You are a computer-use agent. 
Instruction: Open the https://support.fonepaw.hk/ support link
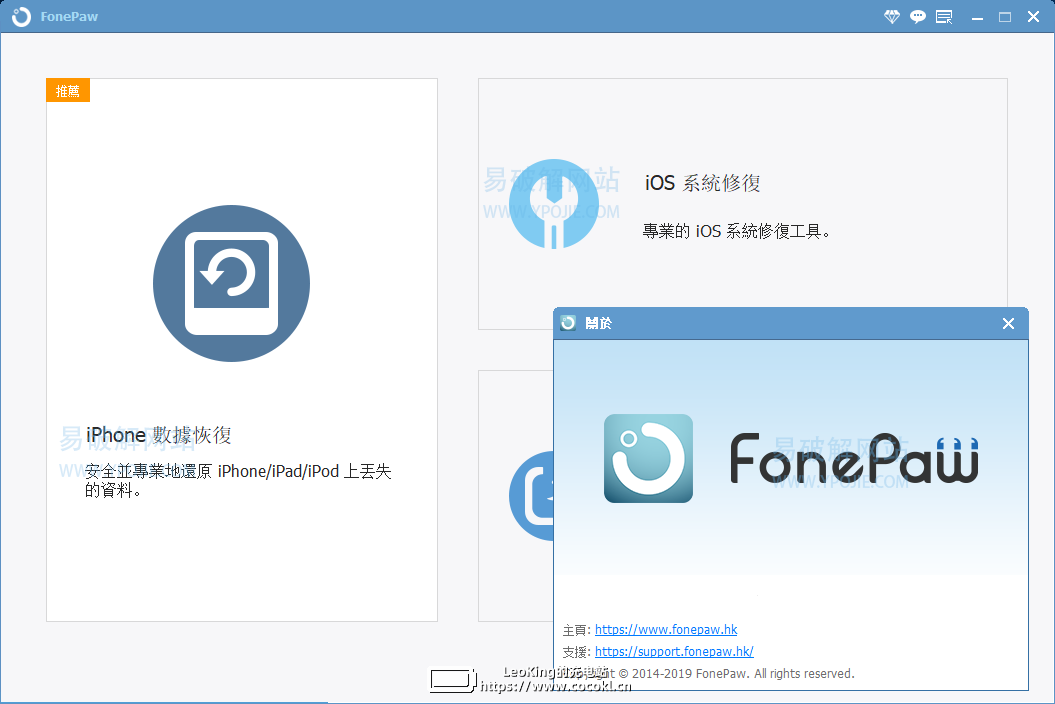[x=674, y=652]
